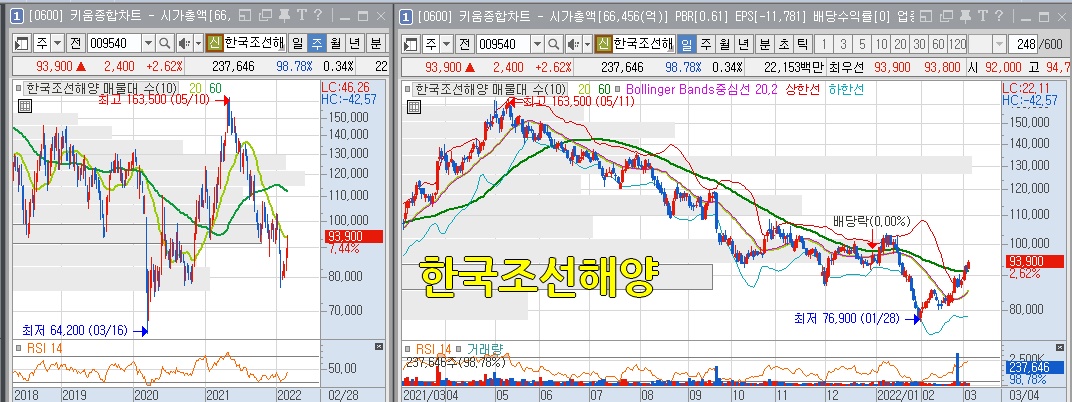The width and height of the screenshot is (1072, 402).
Task: Open help question mark in left title bar
Action: tap(317, 16)
